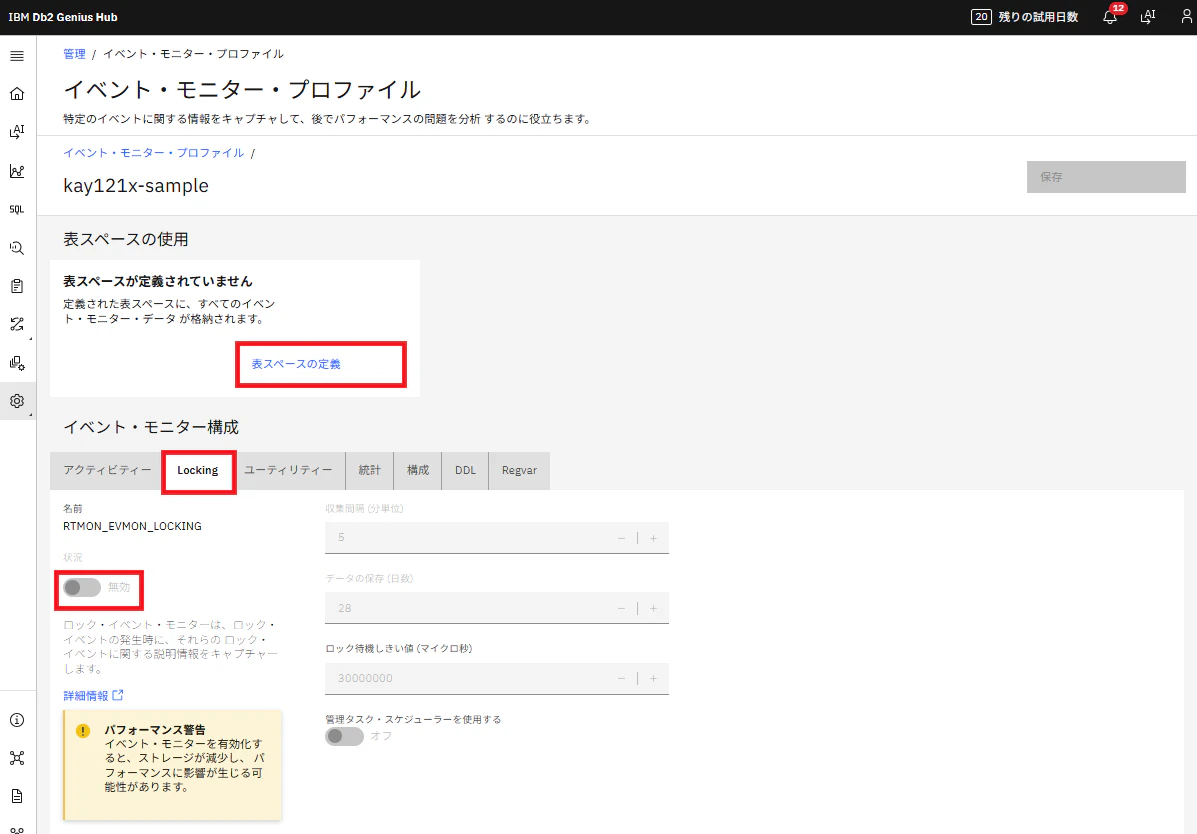Click the データの保存 field showing 28

coord(497,608)
